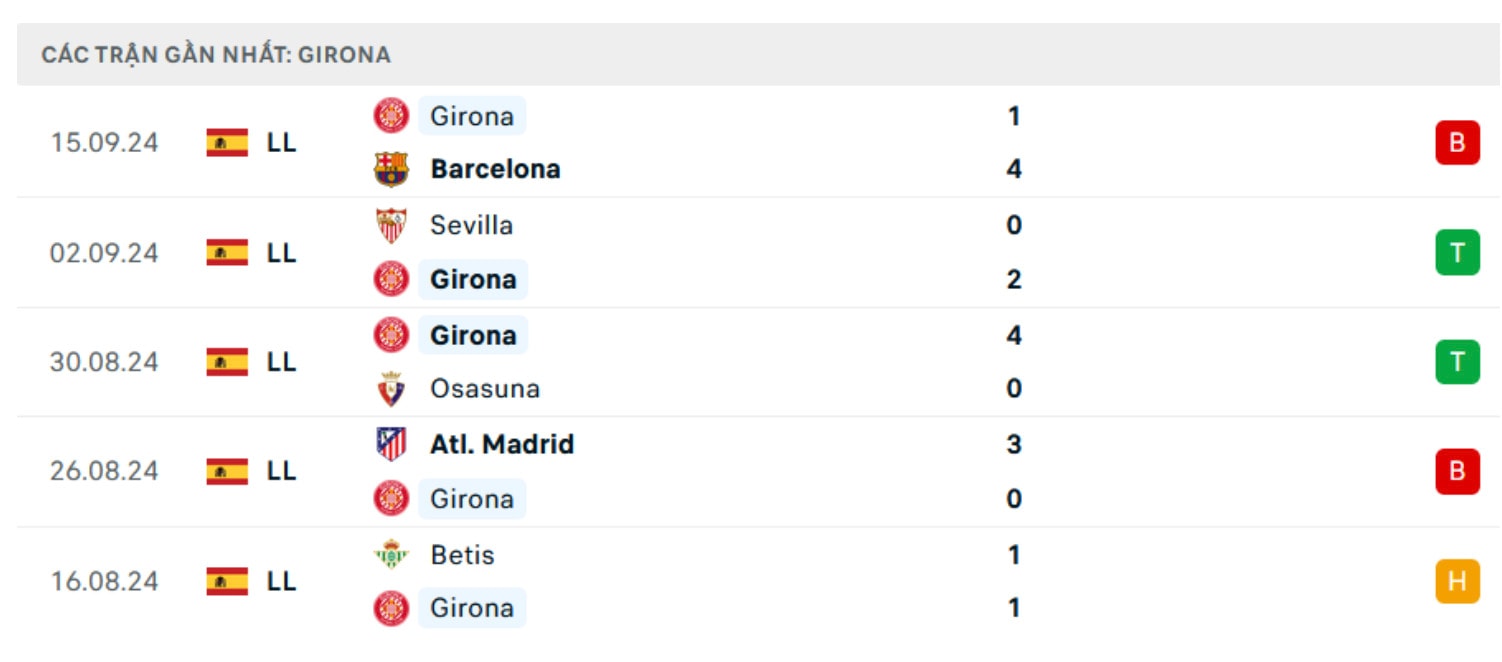Click the orange H badge for Betis match

coord(1457,581)
